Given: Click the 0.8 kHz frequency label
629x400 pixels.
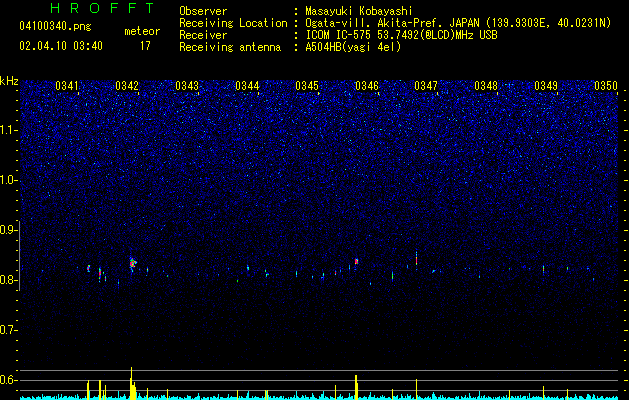Looking at the screenshot, I should 8,280.
